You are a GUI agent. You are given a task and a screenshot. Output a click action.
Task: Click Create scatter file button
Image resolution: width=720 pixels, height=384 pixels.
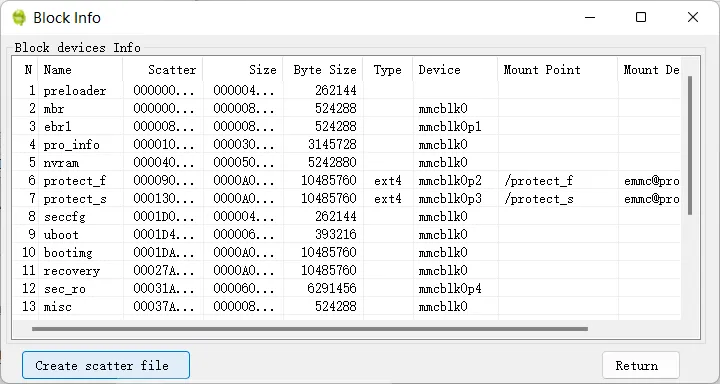point(106,365)
